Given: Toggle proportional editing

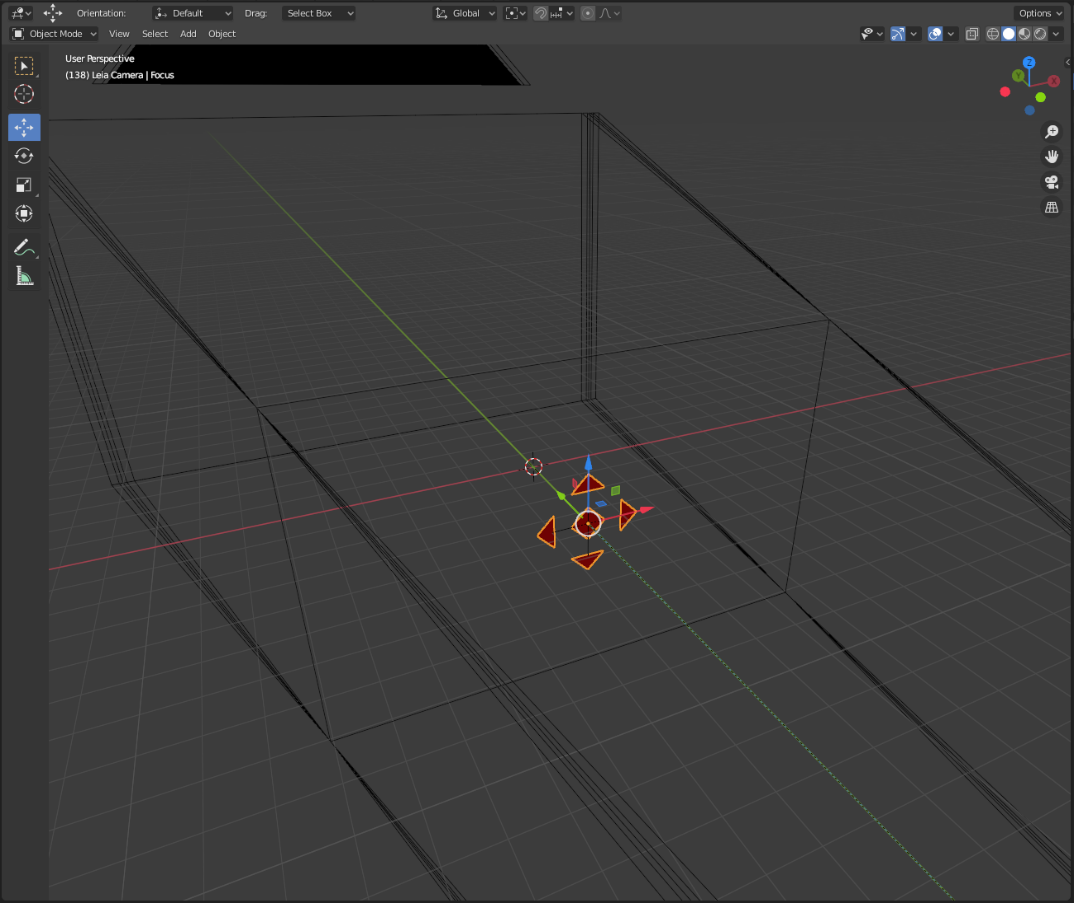Looking at the screenshot, I should tap(588, 13).
